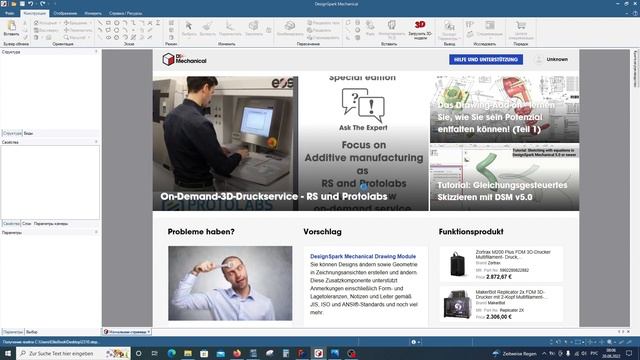
Task: Click the Probleme haben man-with-wrench image
Action: 230,283
